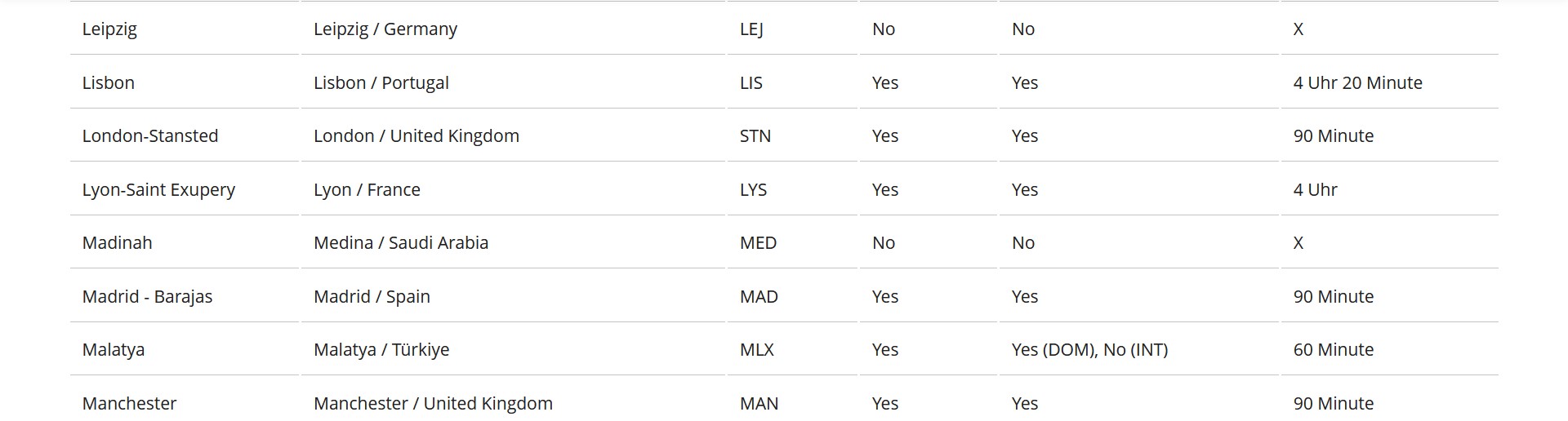Click the Leipzig / Germany location cell
Image resolution: width=1568 pixels, height=421 pixels.
pyautogui.click(x=385, y=29)
